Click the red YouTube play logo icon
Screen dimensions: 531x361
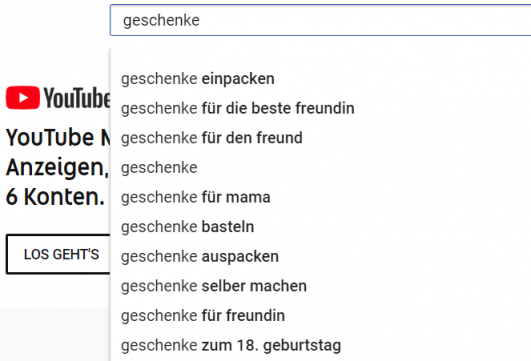pos(23,98)
